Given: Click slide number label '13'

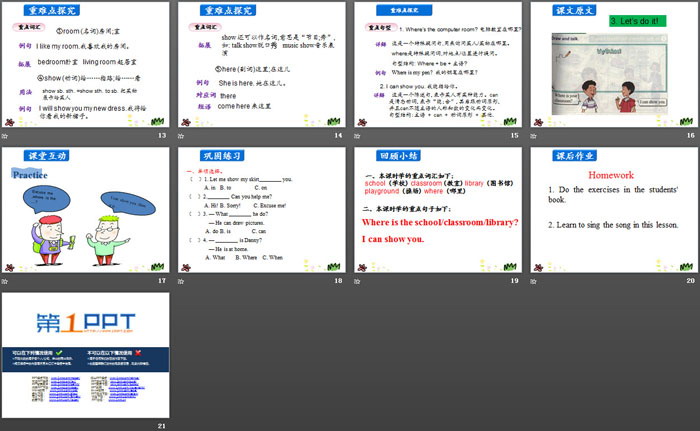Looking at the screenshot, I should pyautogui.click(x=162, y=135).
